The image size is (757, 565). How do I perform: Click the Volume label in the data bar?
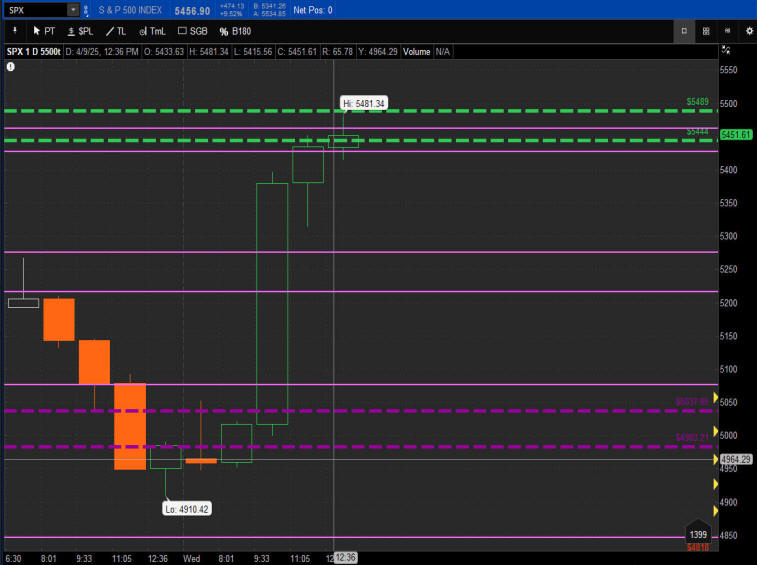pos(416,50)
